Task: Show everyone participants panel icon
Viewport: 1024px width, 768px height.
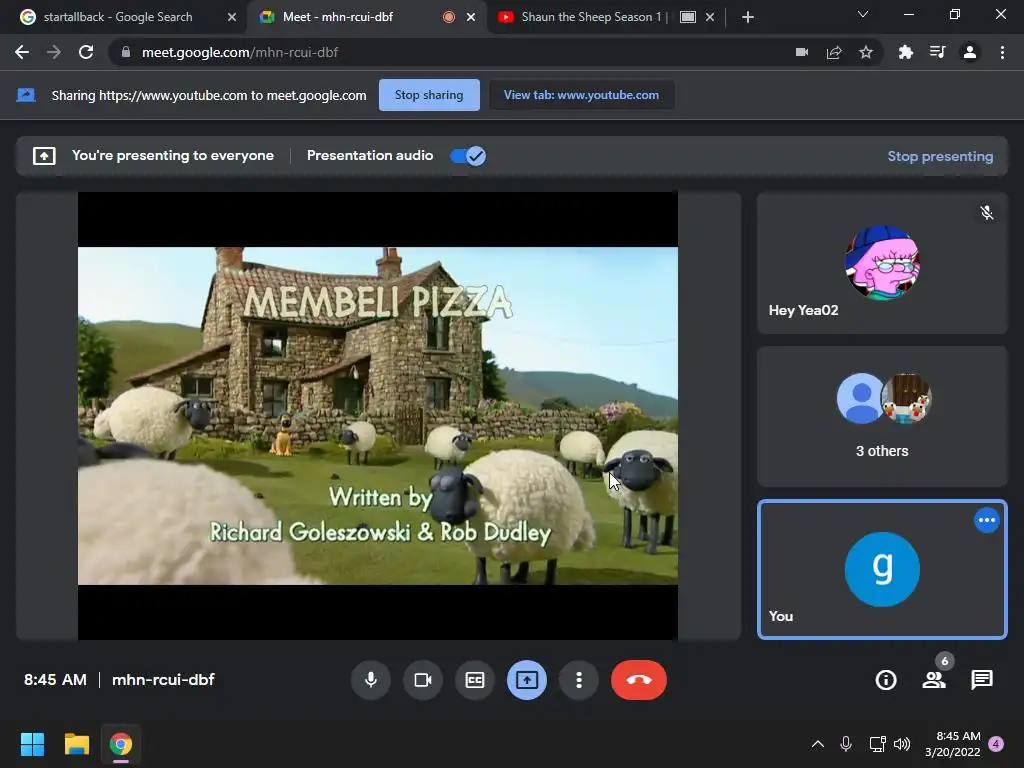Action: tap(934, 680)
